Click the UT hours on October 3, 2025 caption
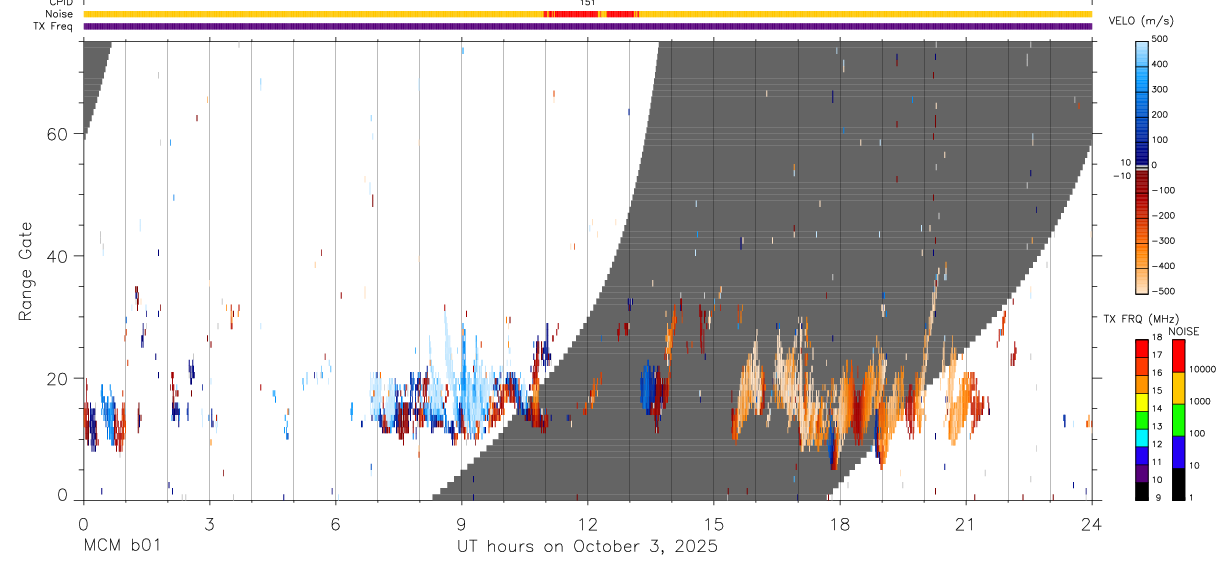The image size is (1228, 567). point(587,547)
